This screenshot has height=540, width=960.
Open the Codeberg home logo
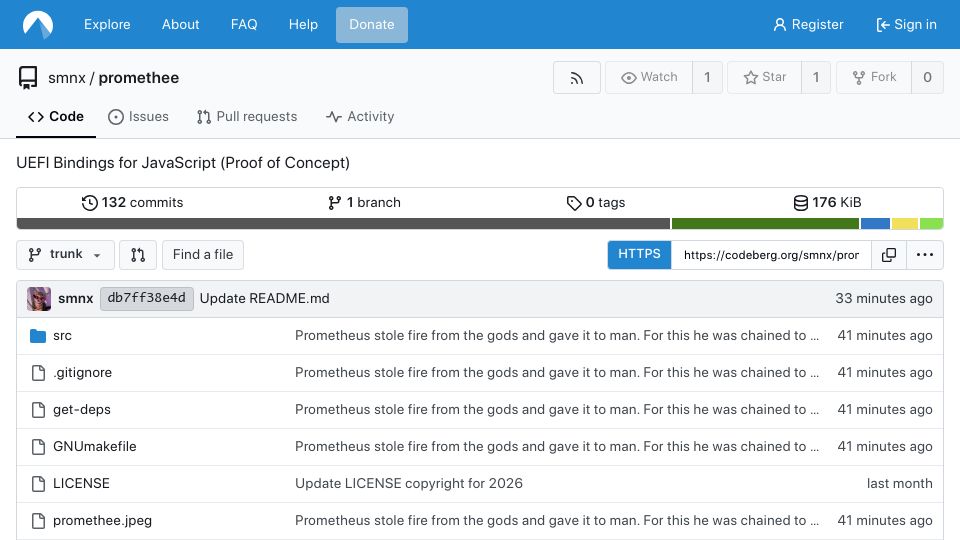click(x=38, y=24)
